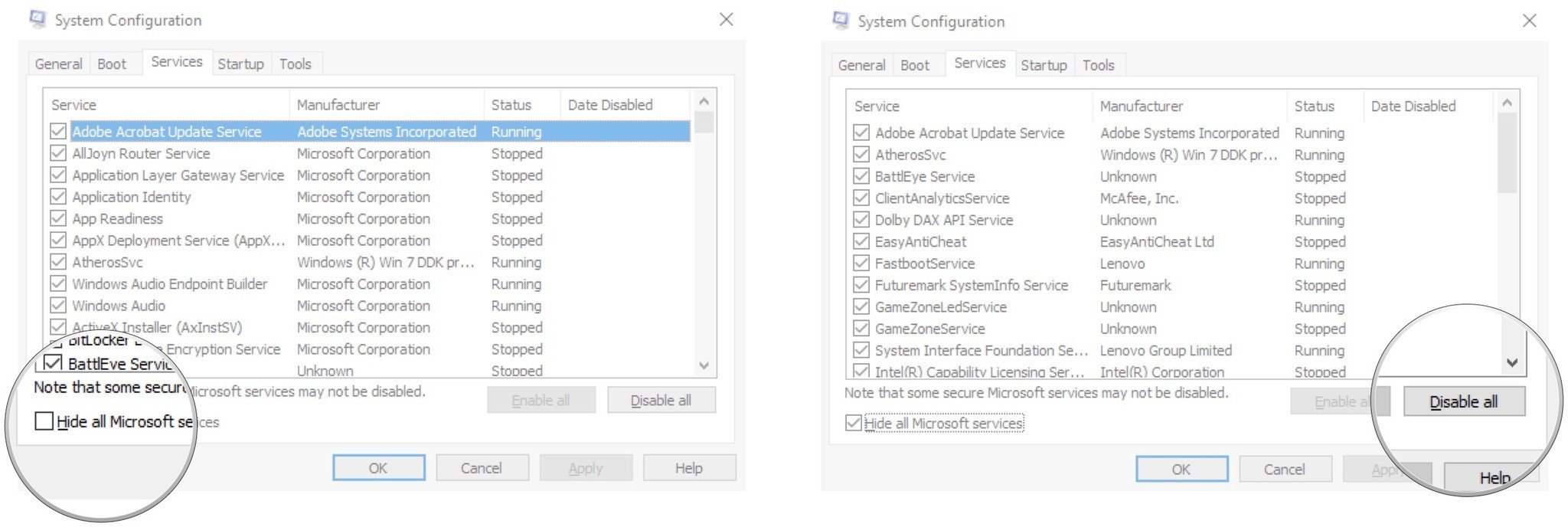The image size is (1568, 527).
Task: Open Help in left window
Action: (689, 468)
